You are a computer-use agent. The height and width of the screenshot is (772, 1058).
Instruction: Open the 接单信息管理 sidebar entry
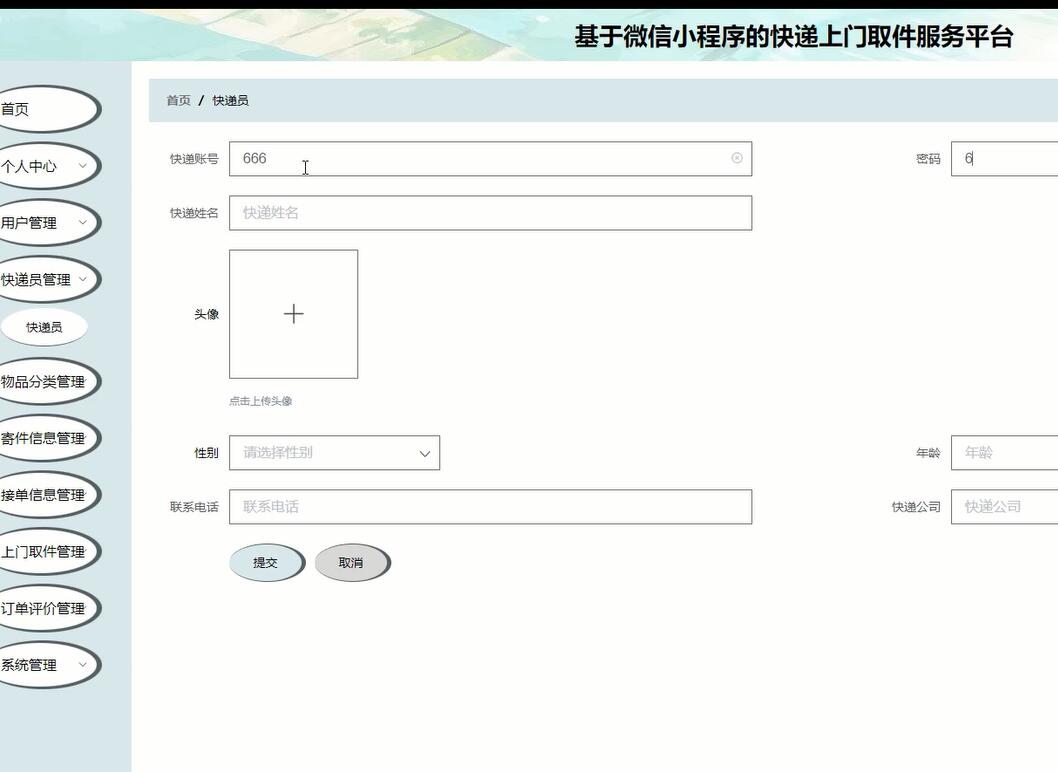click(x=45, y=494)
